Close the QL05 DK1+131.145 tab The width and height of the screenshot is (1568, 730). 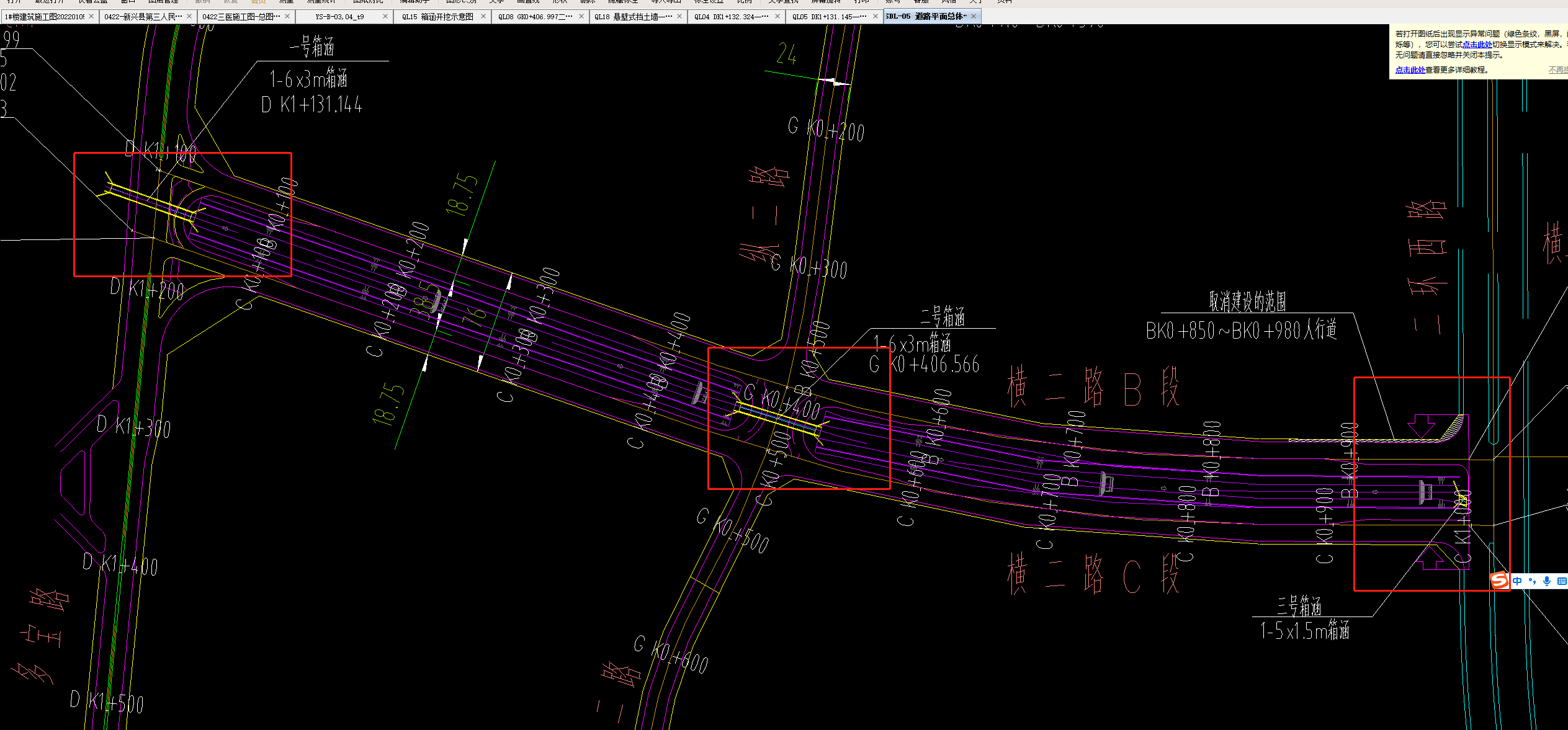click(x=876, y=16)
